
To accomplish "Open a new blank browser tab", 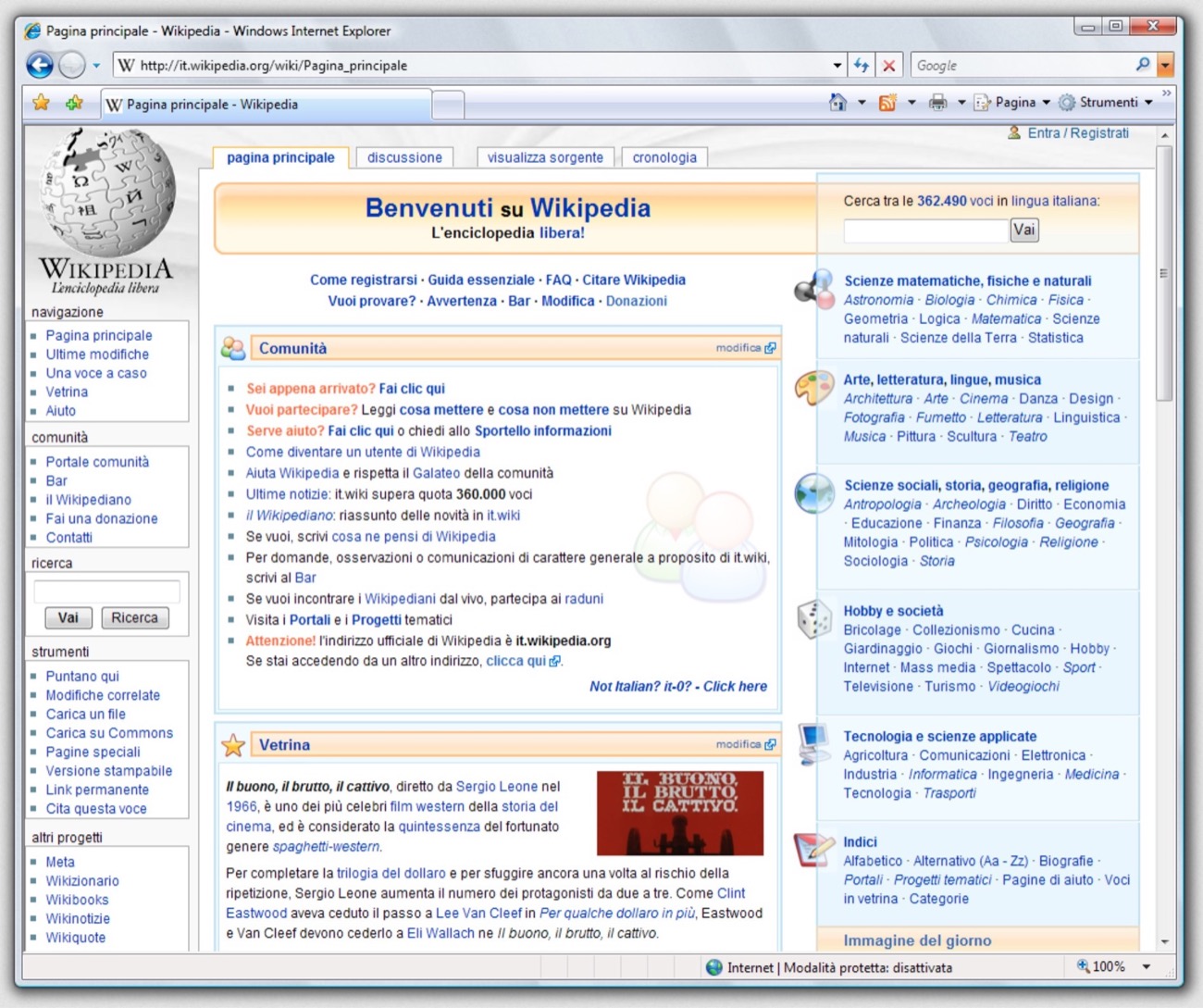I will point(448,106).
